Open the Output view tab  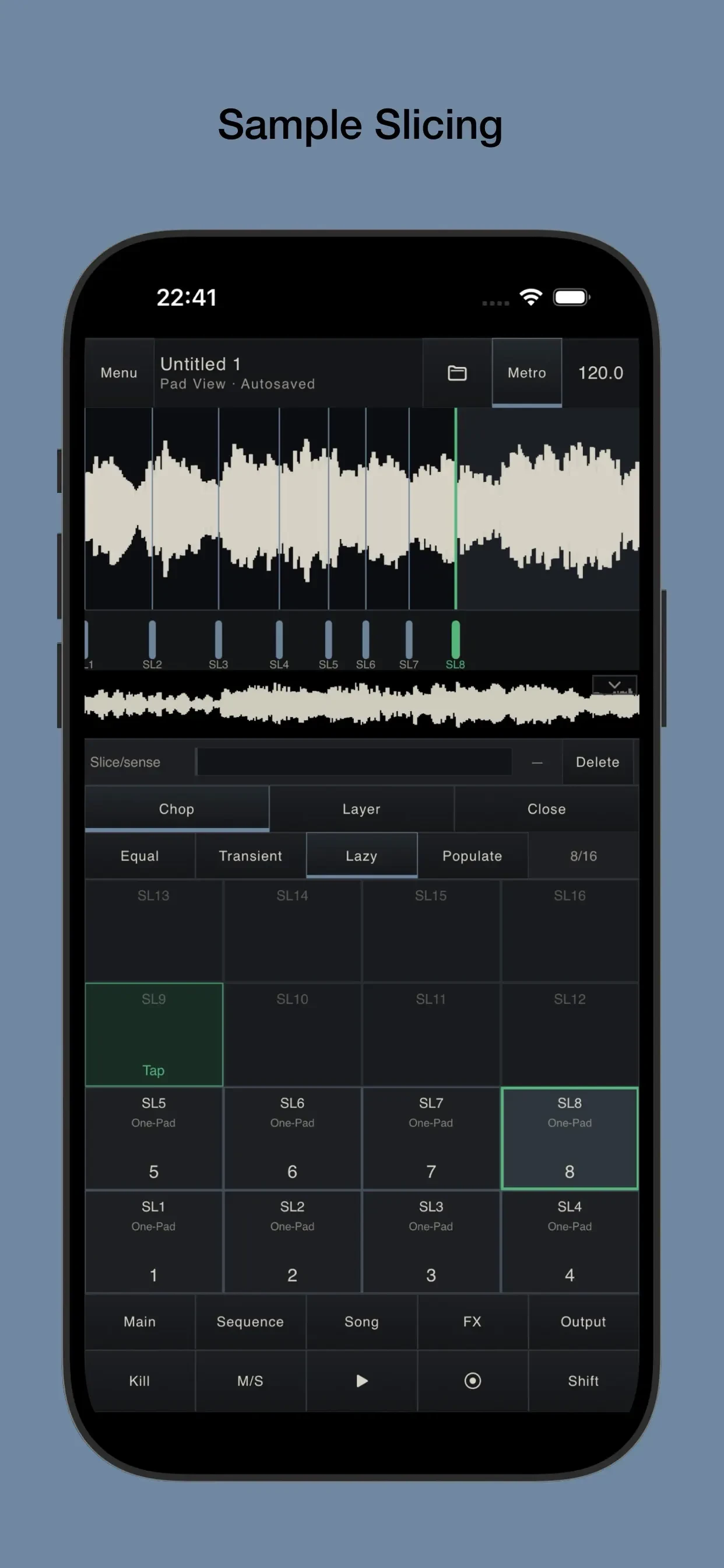coord(583,1321)
